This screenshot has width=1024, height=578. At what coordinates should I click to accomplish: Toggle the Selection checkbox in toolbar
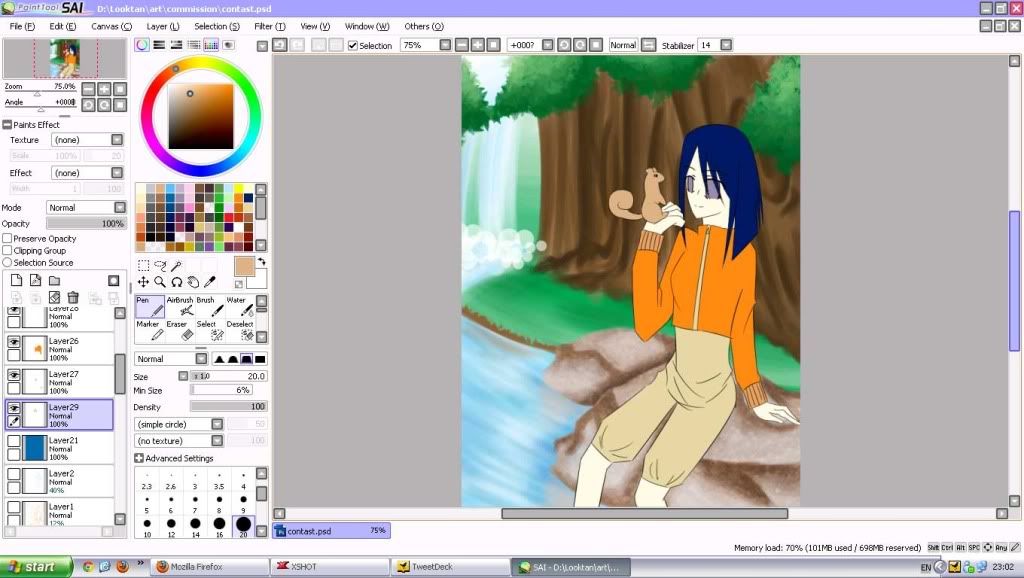[353, 46]
